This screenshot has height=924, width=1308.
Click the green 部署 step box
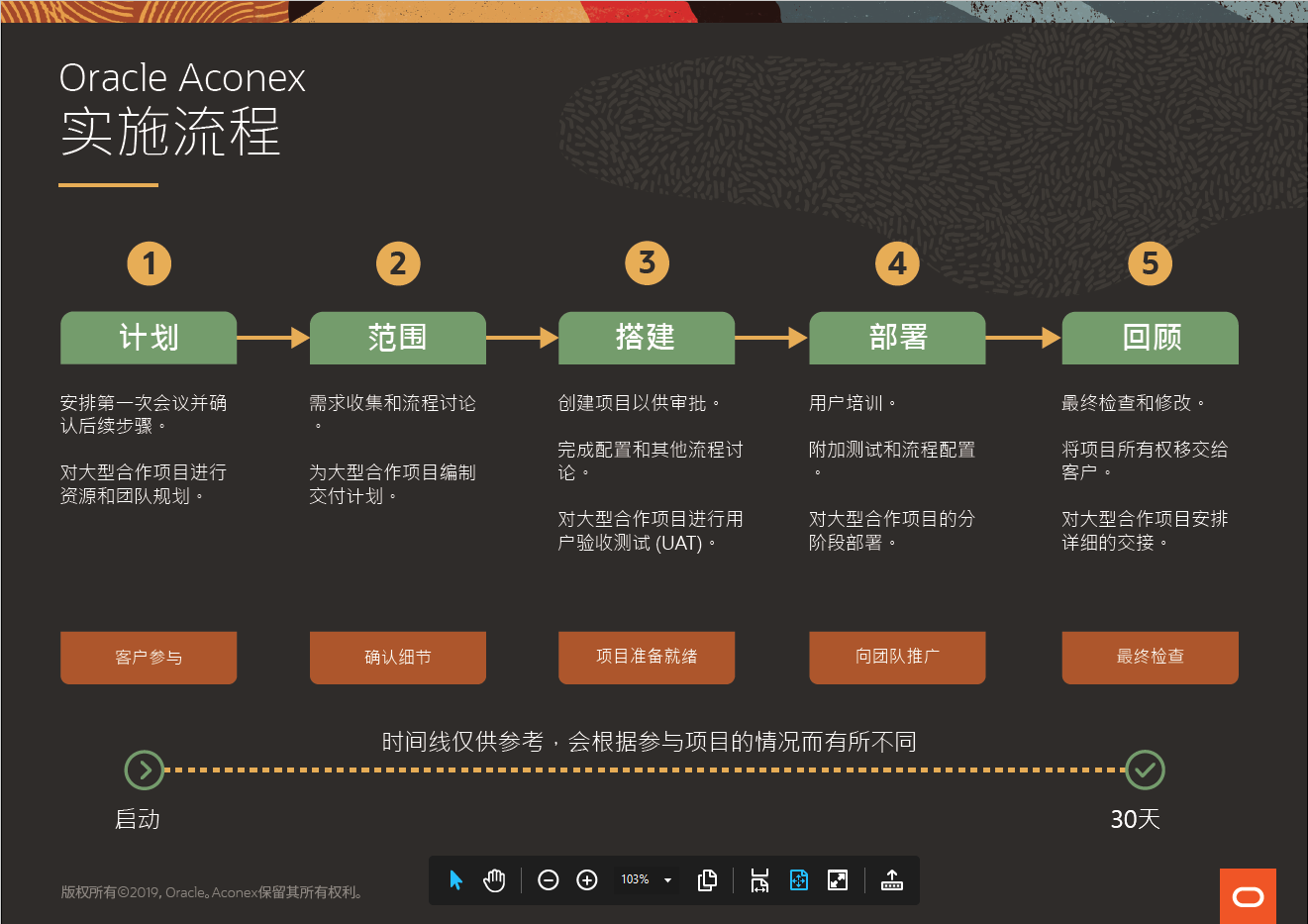click(897, 338)
